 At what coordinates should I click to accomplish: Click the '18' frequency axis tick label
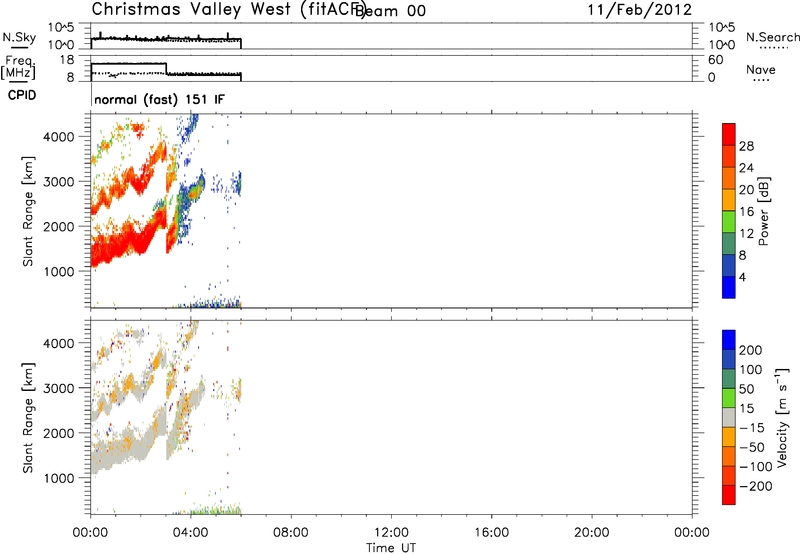coord(67,60)
